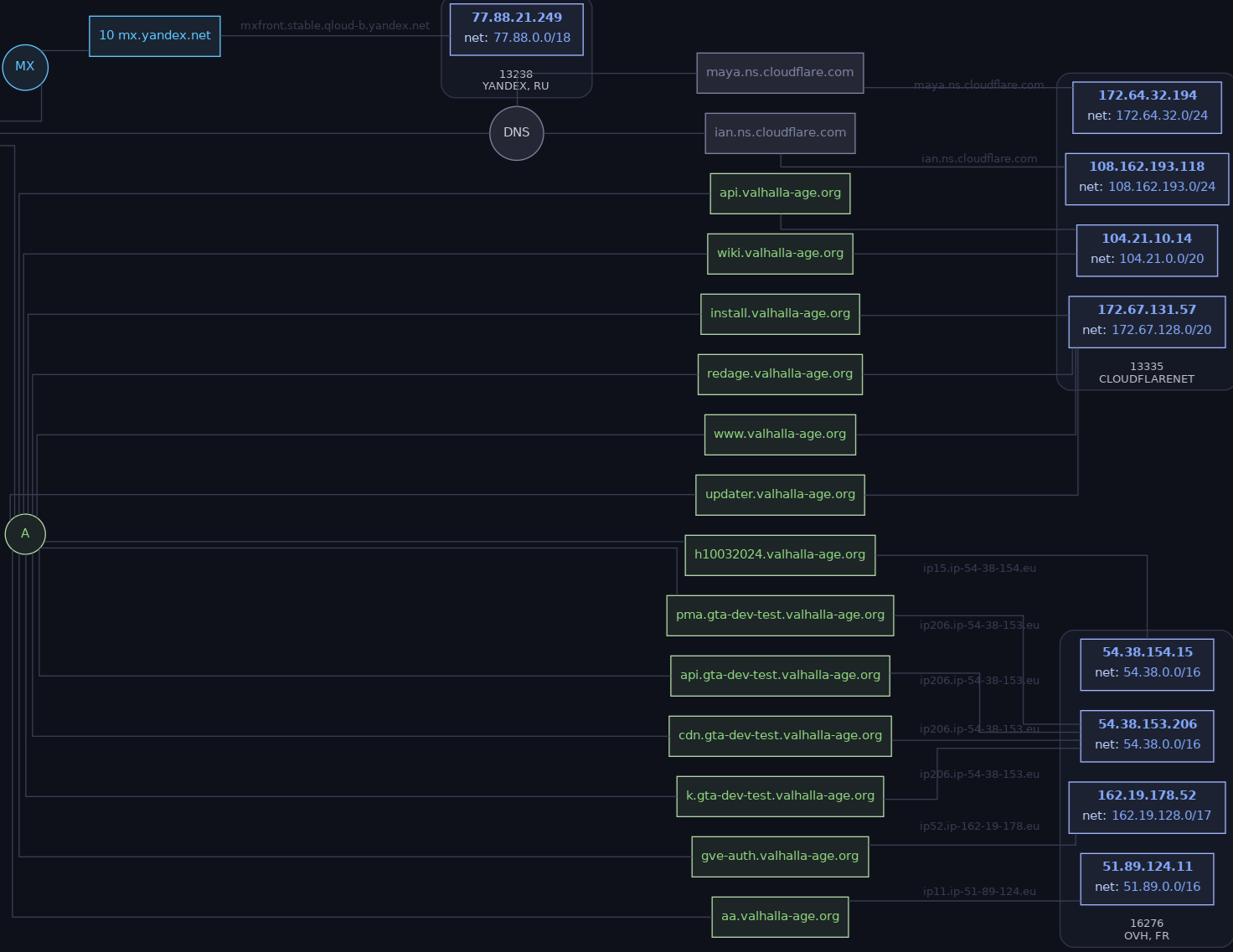Select the updater.valhalla-age.org host node
This screenshot has width=1233, height=952.
779,495
